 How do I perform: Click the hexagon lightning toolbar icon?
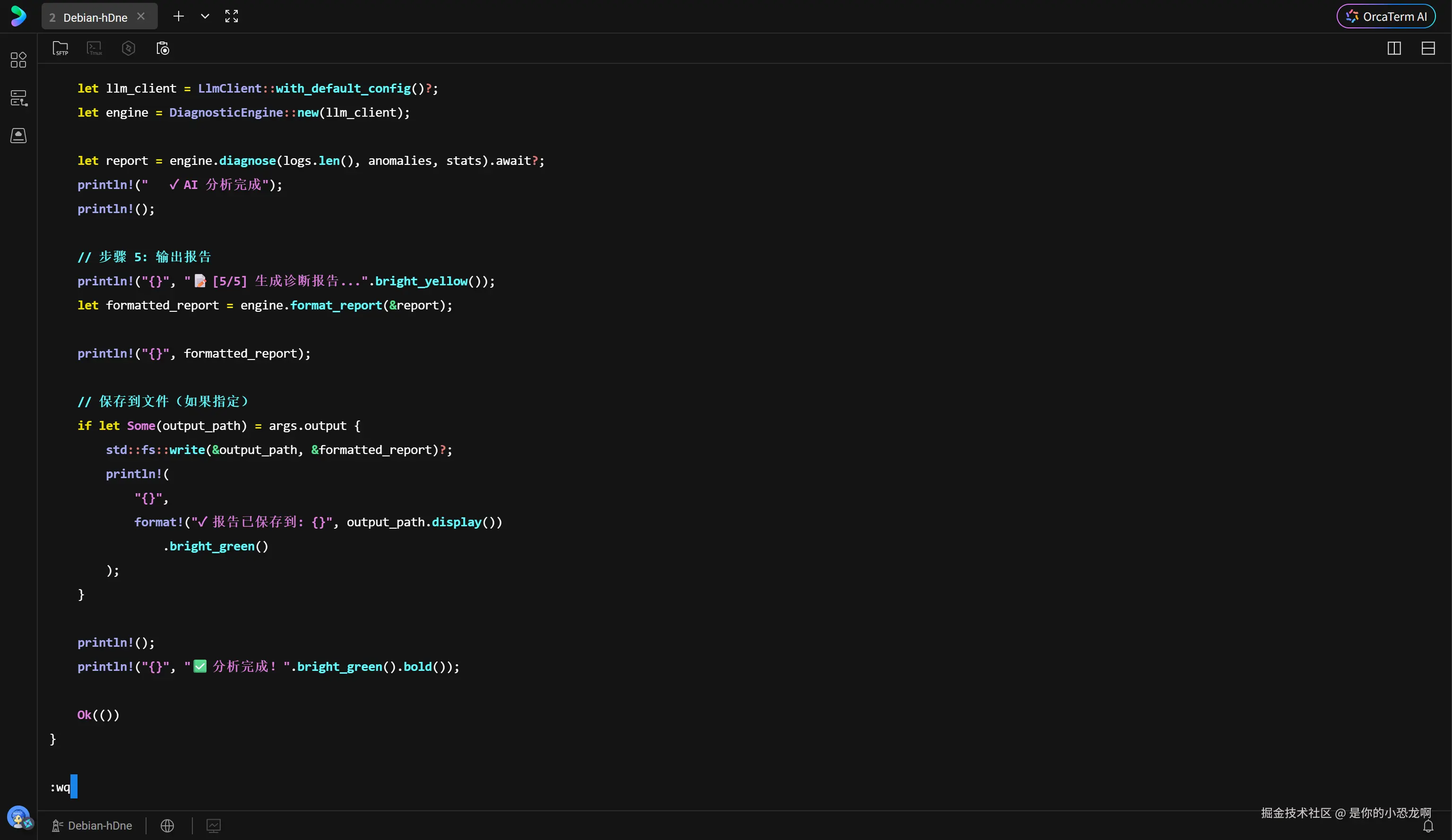tap(129, 48)
